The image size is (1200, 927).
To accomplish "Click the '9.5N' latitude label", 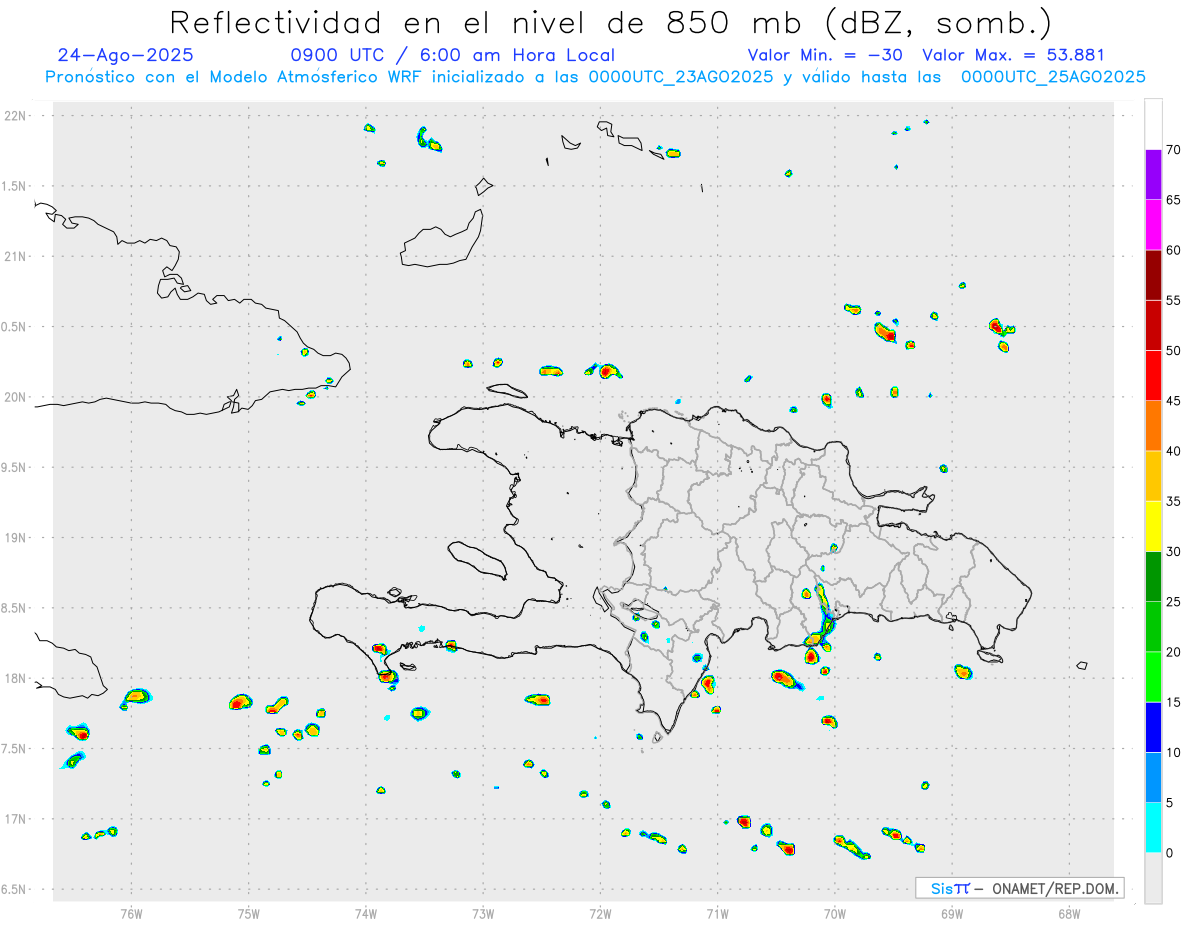I will point(16,467).
